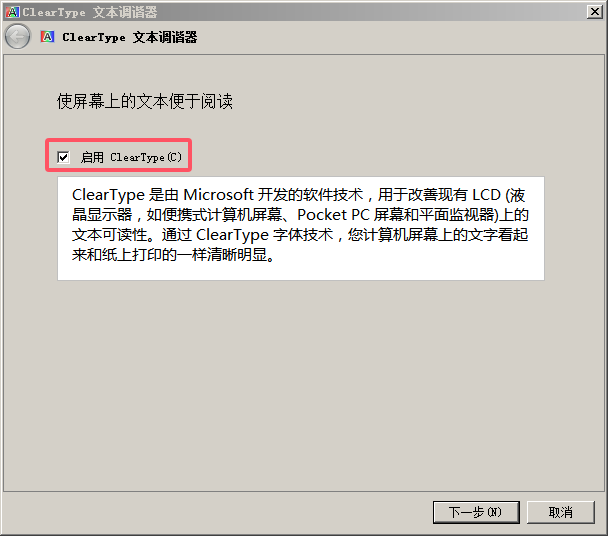Uncheck the 启用 ClearType checkbox box
Screen dimensions: 608x536
tap(63, 157)
